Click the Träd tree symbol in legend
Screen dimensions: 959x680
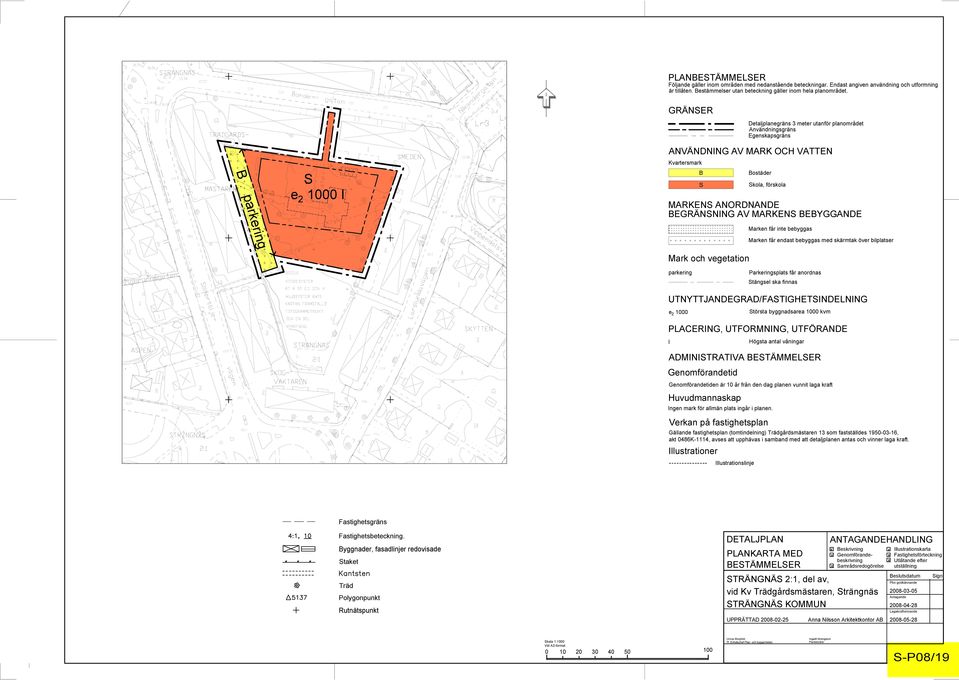(297, 585)
